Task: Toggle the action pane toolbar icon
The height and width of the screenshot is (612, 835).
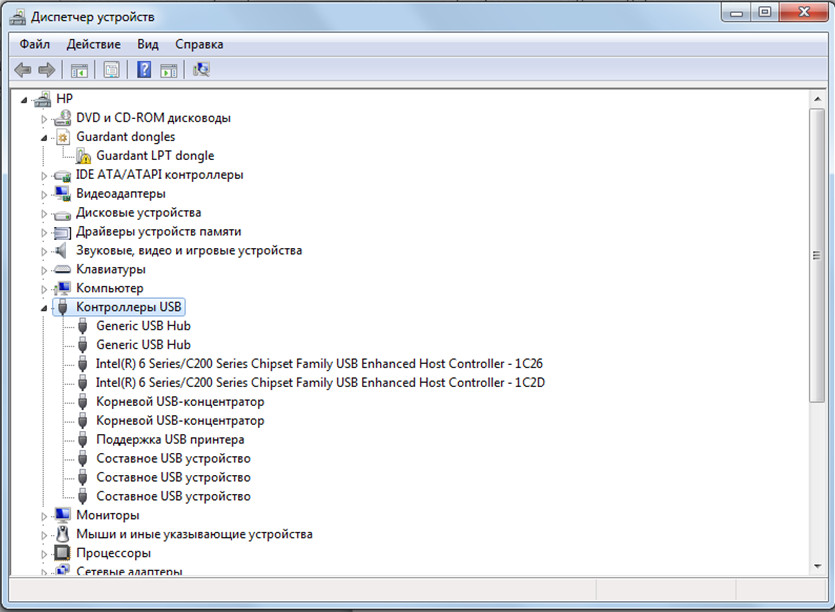Action: pyautogui.click(x=169, y=70)
